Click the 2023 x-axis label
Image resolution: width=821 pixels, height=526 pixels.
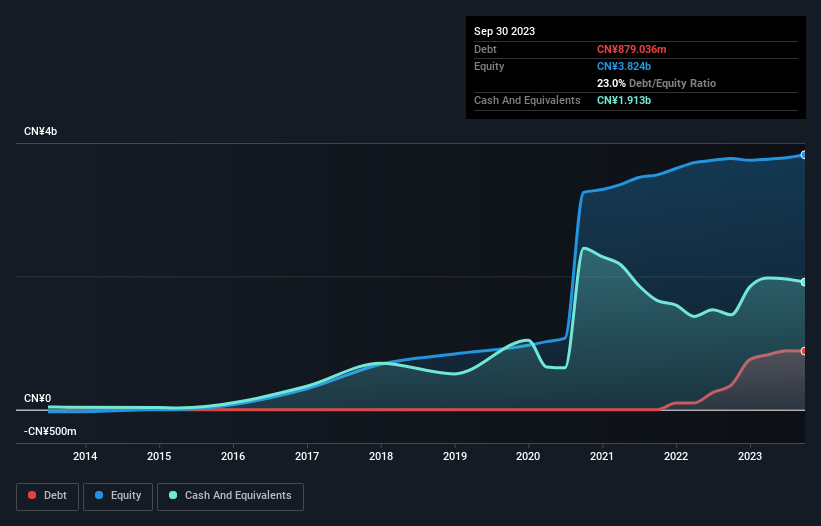click(750, 456)
